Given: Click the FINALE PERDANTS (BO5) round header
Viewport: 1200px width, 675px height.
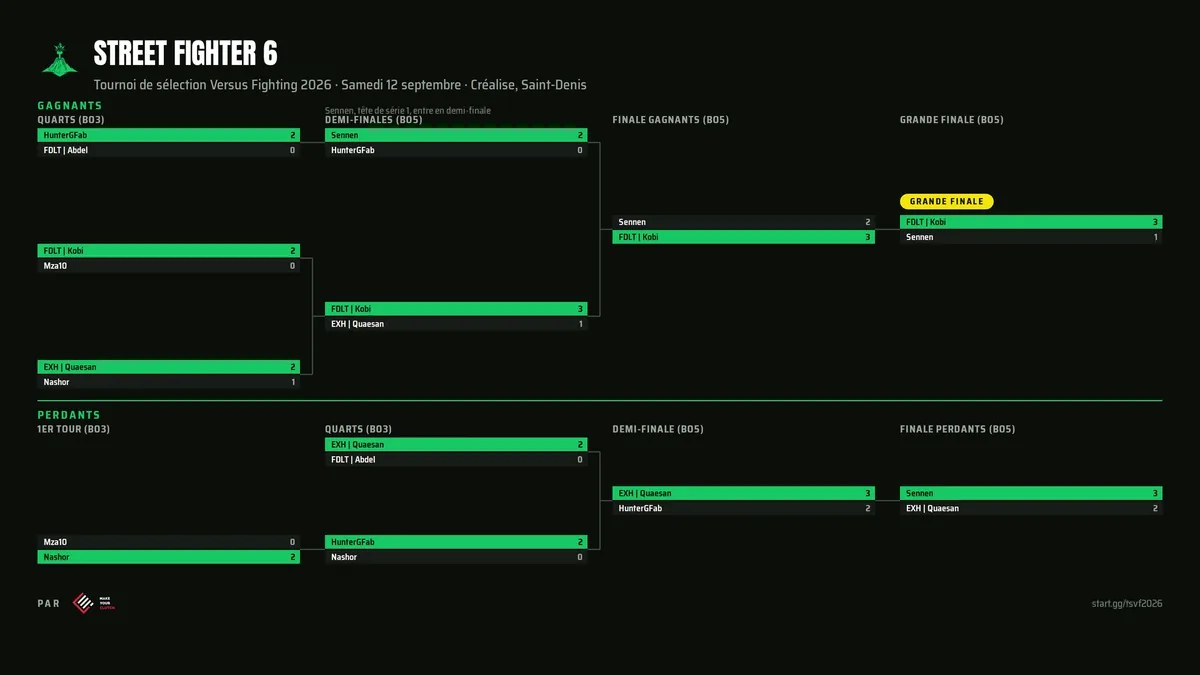Looking at the screenshot, I should 957,429.
